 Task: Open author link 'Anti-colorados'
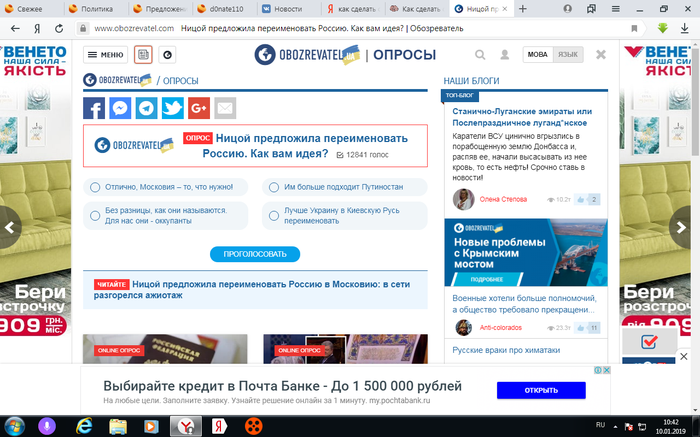tap(500, 328)
